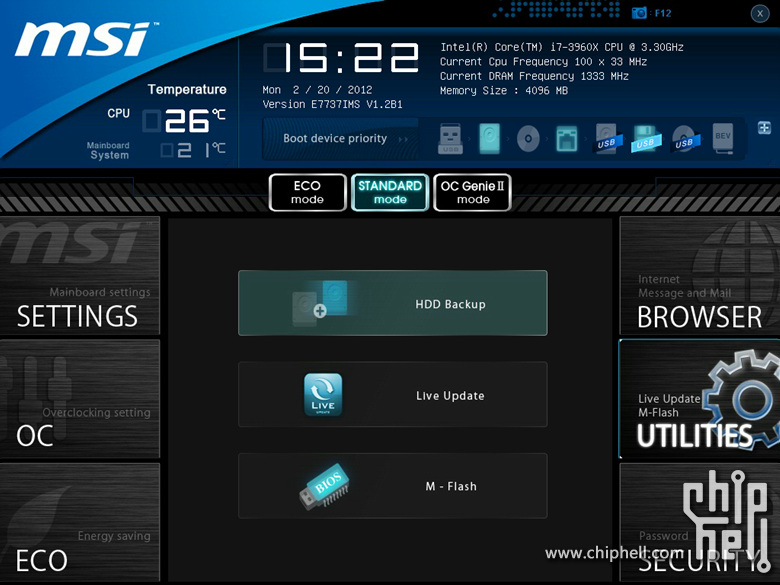Open the ECO energy saving section

(x=80, y=522)
